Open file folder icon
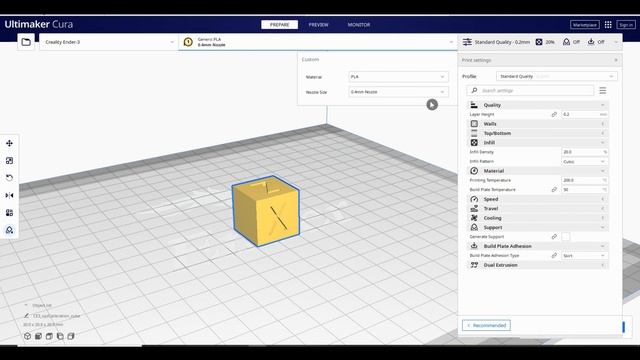This screenshot has height=360, width=640. click(x=26, y=42)
